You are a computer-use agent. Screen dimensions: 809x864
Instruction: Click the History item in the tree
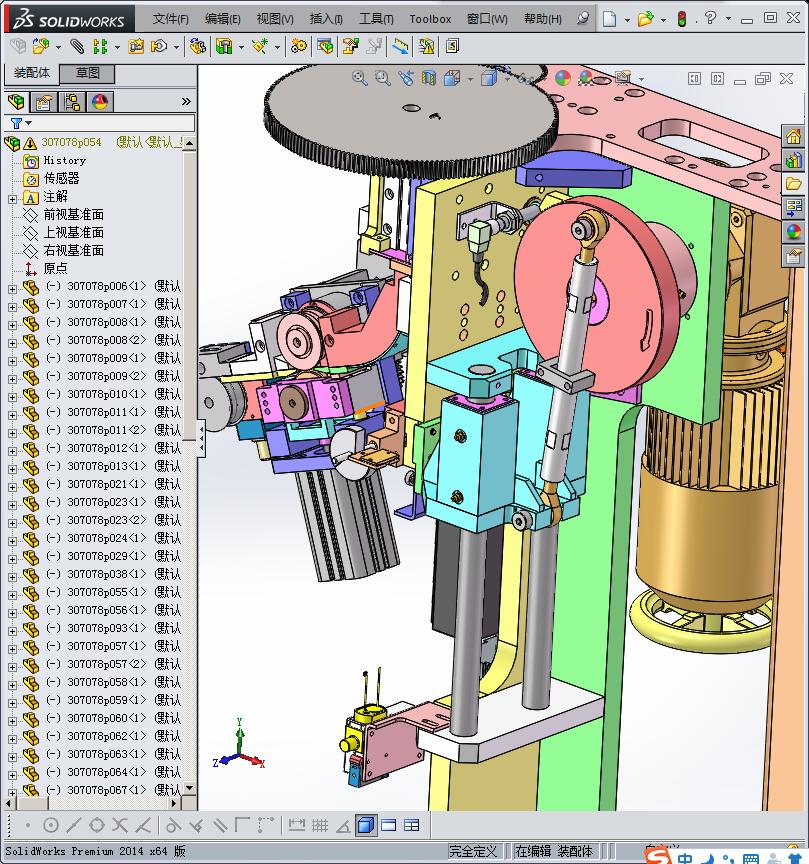coord(64,161)
